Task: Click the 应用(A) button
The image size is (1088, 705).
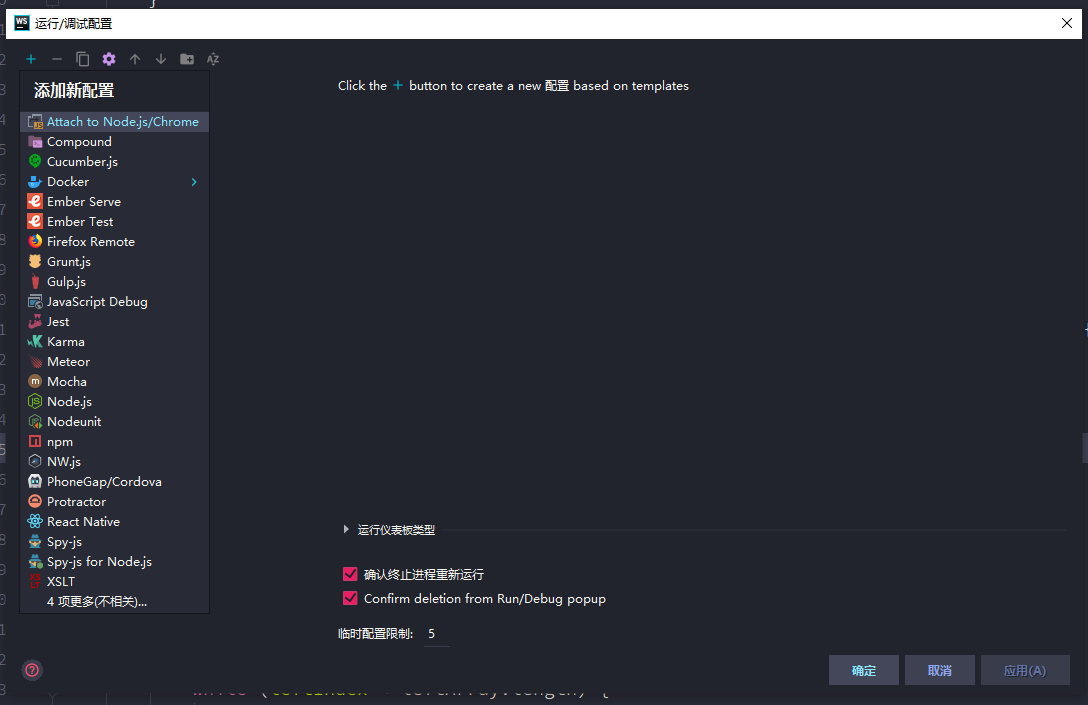Action: tap(1025, 670)
